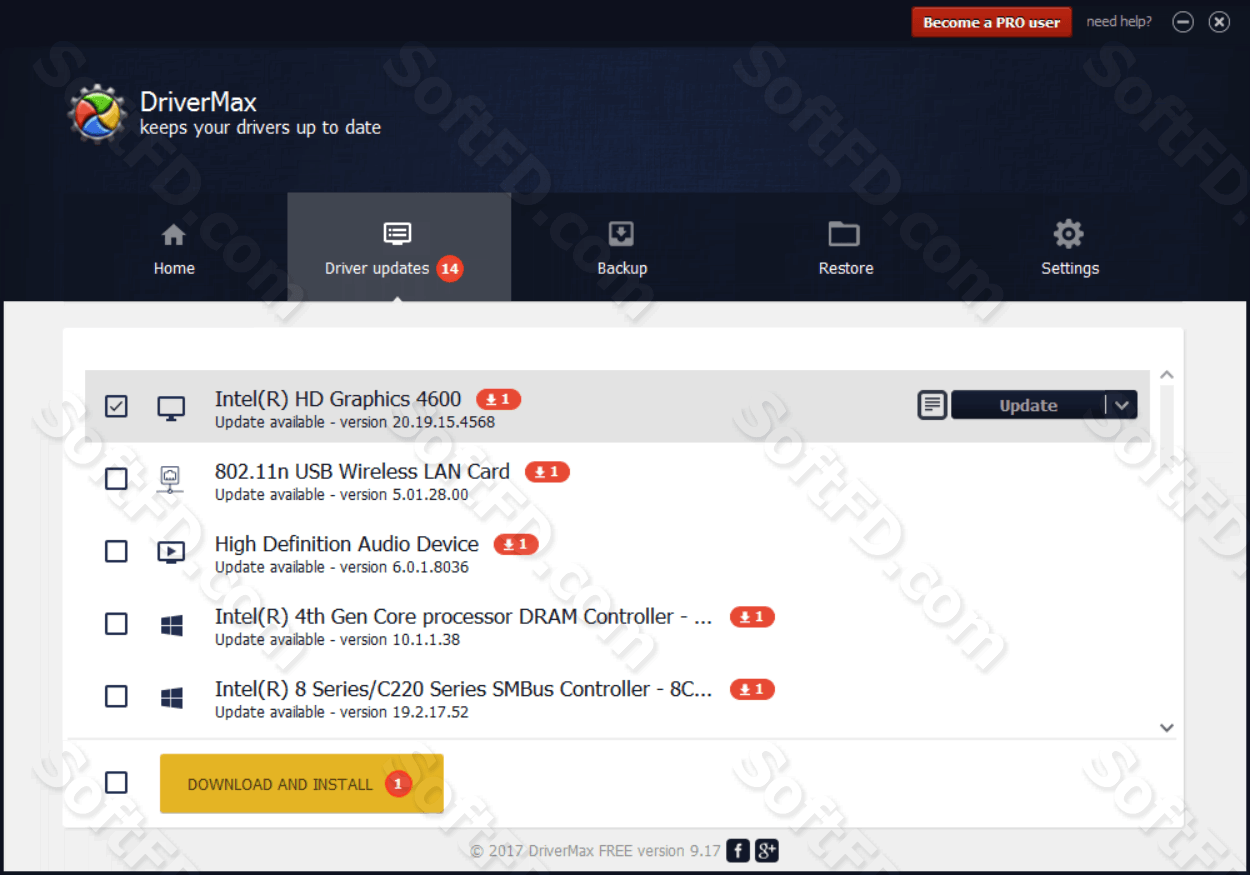Click version 19.2.17.52 update text
The width and height of the screenshot is (1250, 875).
coord(341,712)
